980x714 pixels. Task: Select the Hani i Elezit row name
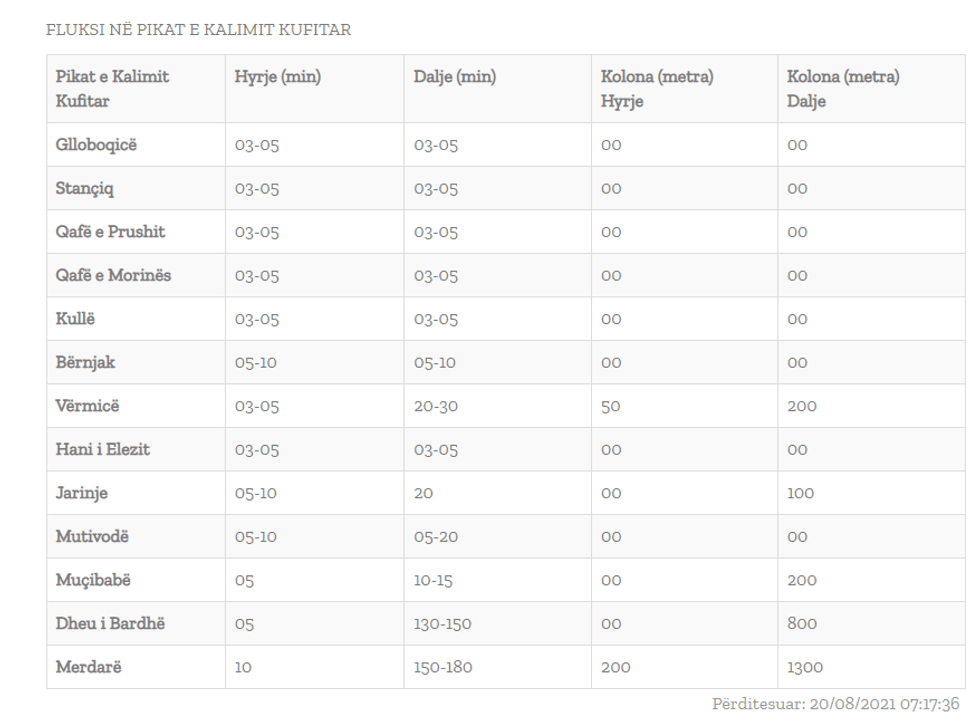[103, 449]
